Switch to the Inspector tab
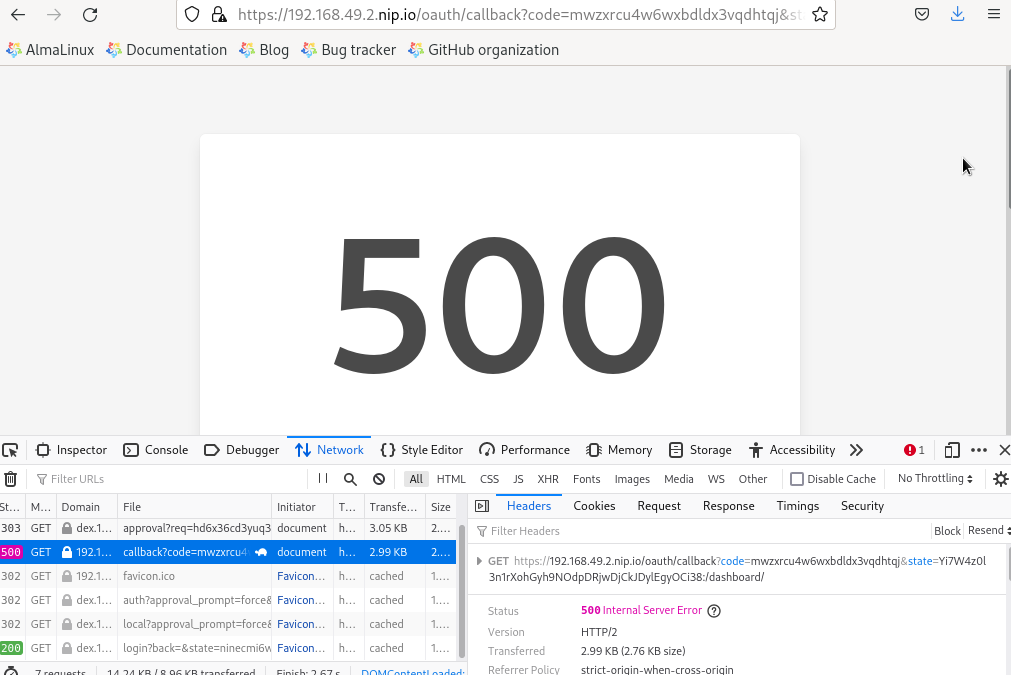Image resolution: width=1011 pixels, height=675 pixels. click(x=71, y=450)
